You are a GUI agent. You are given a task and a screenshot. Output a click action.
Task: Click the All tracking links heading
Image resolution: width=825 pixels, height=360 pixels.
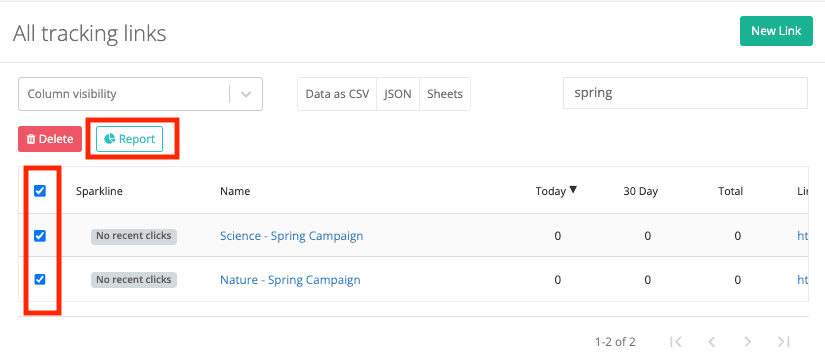point(89,33)
